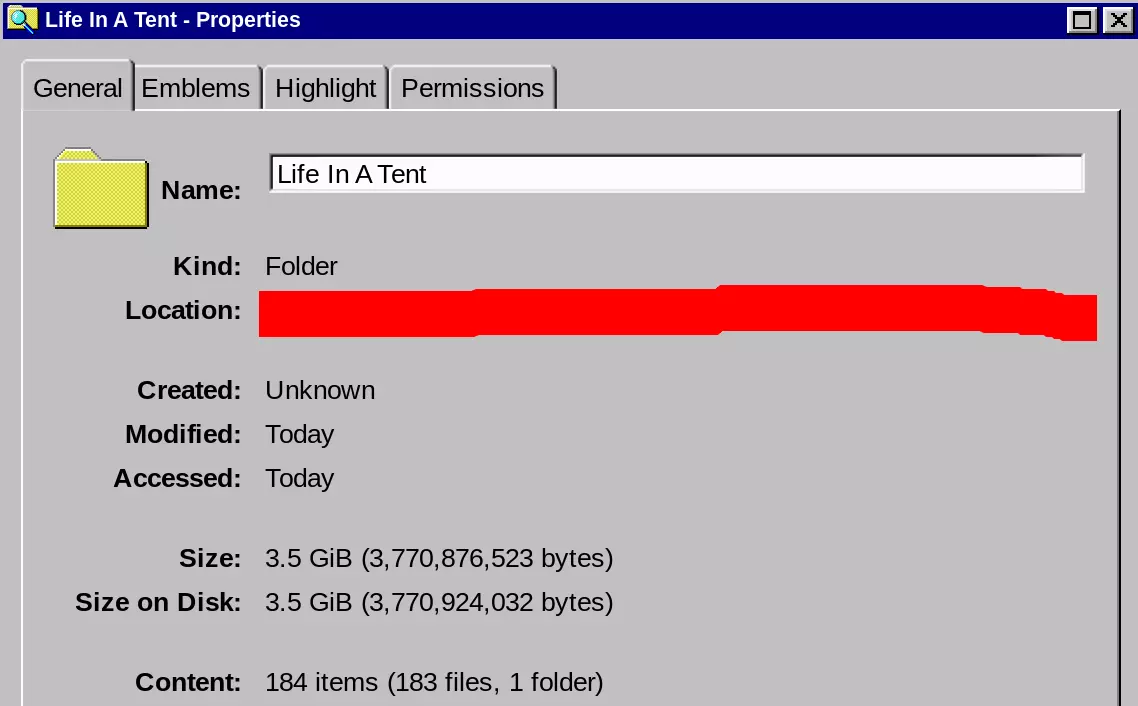Screen dimensions: 1138x706
Task: Click the 'Accessed:' label
Action: pos(177,479)
